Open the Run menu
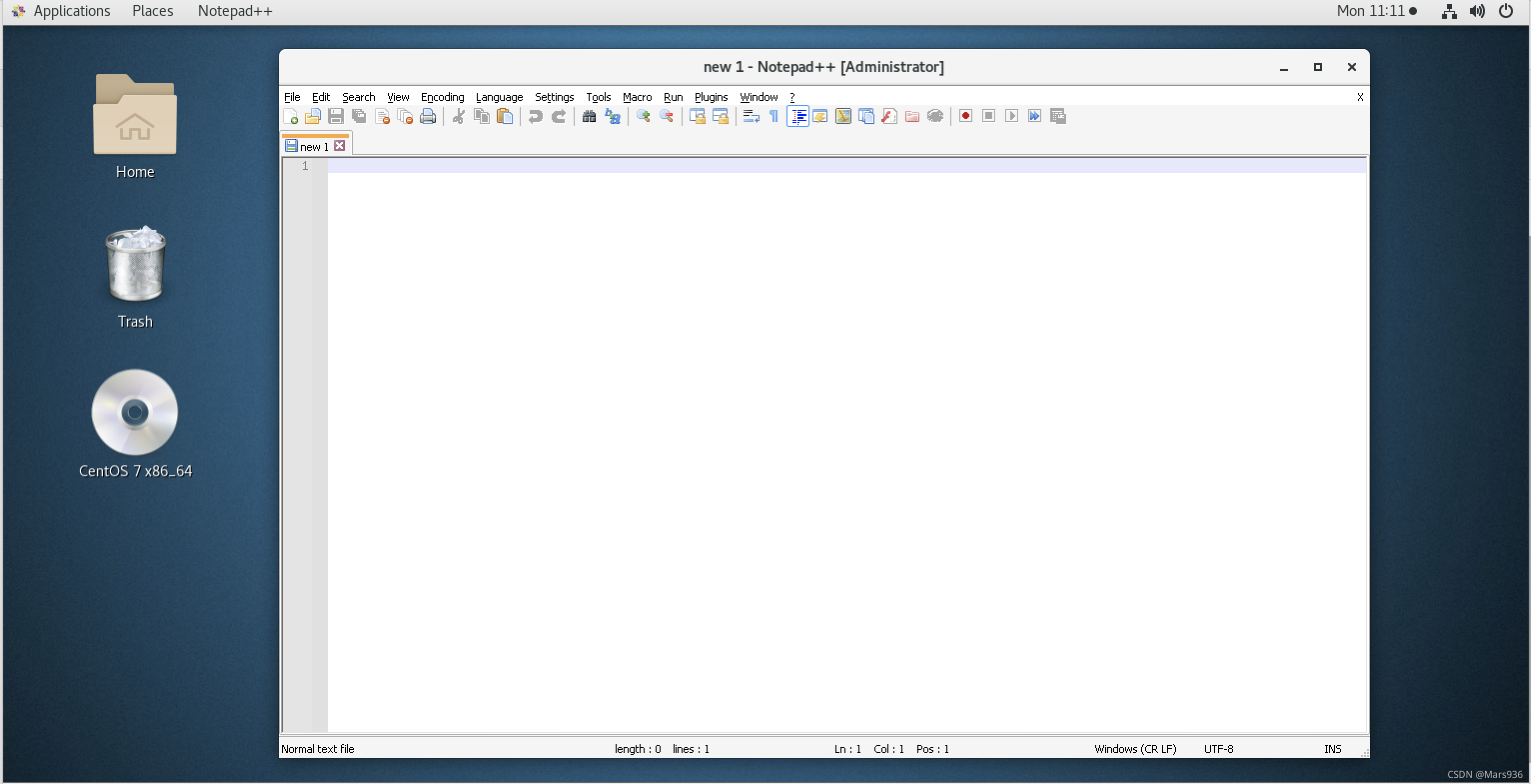The image size is (1531, 784). 674,97
